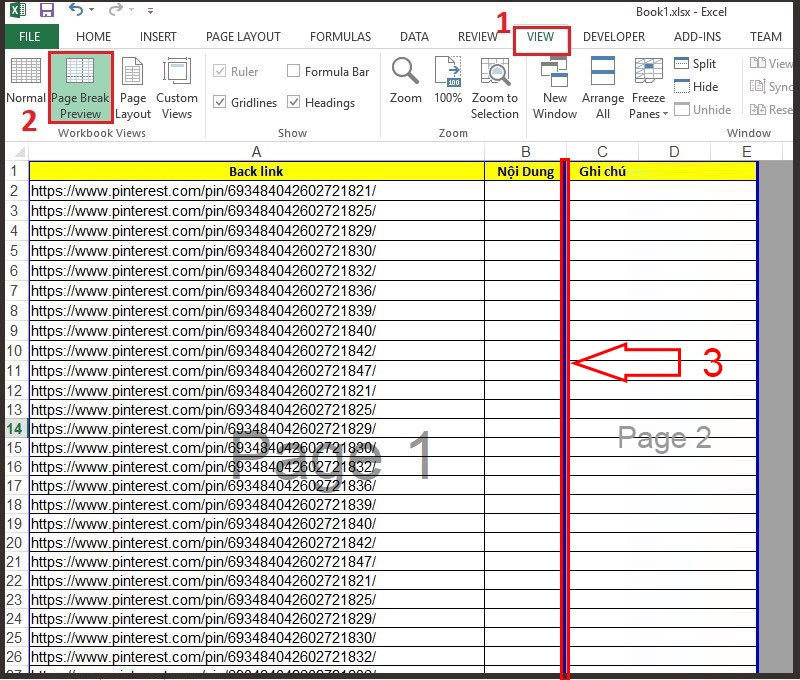The height and width of the screenshot is (680, 800).
Task: Switch to the HOME tab
Action: (93, 37)
